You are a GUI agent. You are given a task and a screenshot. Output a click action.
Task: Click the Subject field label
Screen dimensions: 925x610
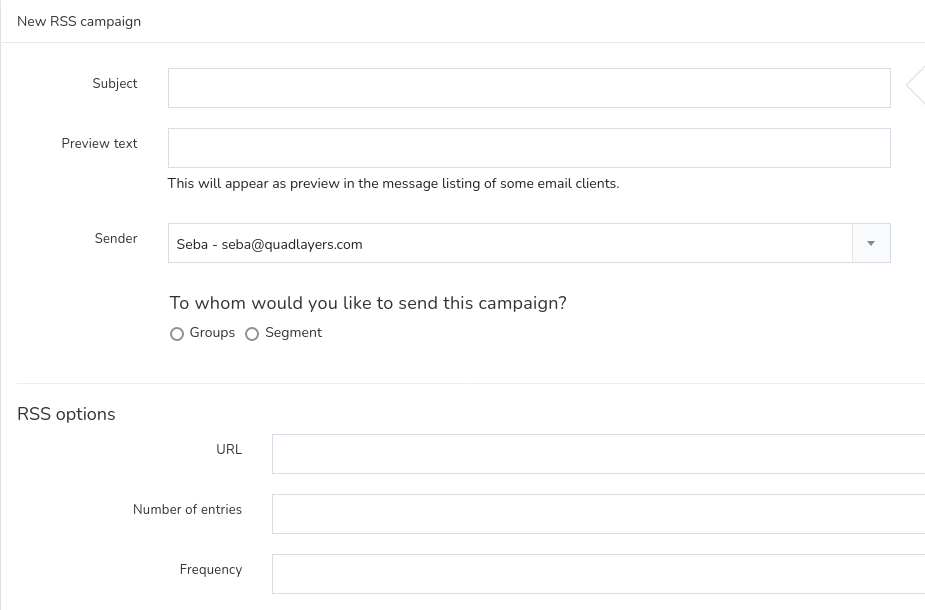115,84
